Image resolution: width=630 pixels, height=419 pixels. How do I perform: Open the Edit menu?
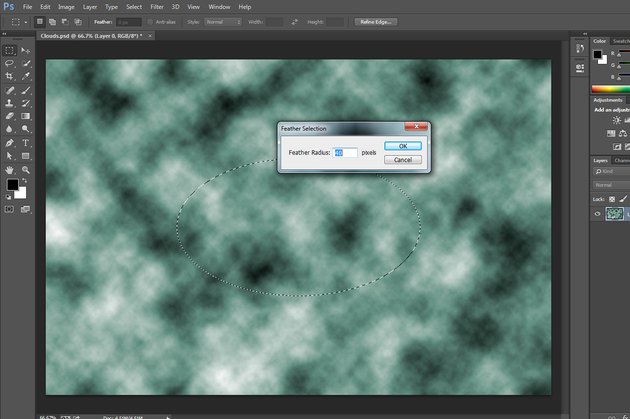point(45,7)
